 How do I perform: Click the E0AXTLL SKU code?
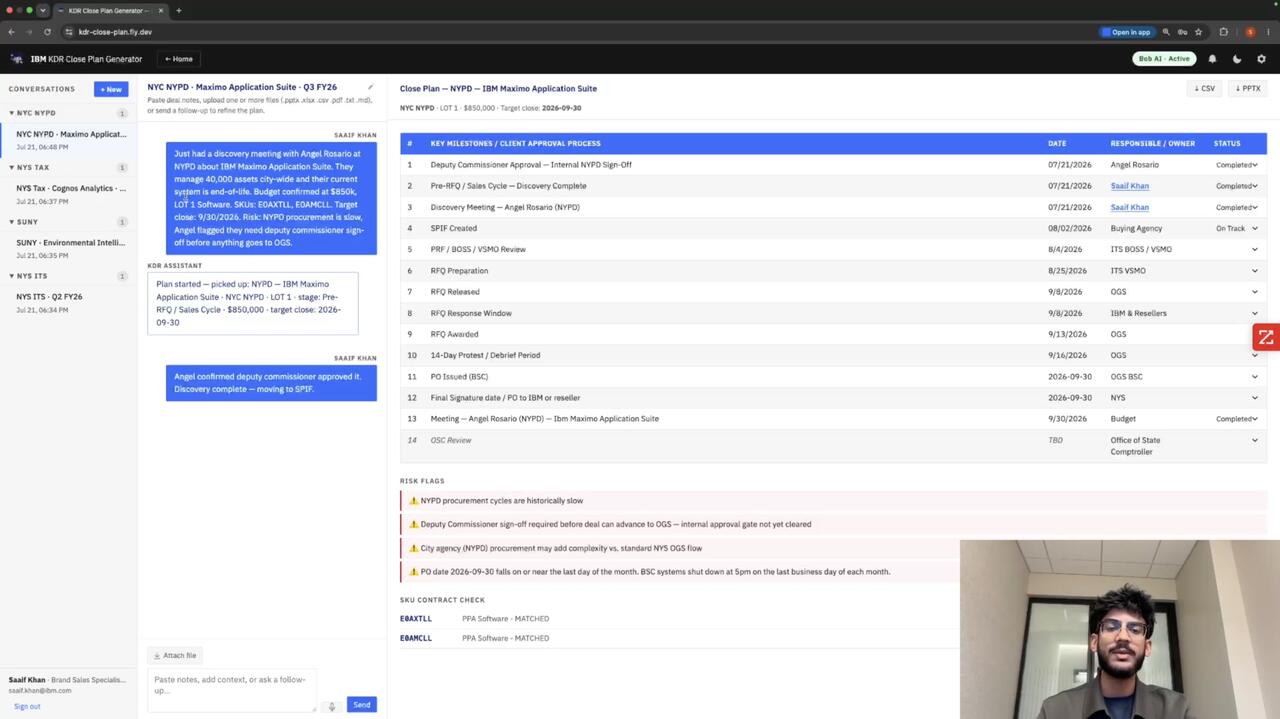(x=416, y=619)
